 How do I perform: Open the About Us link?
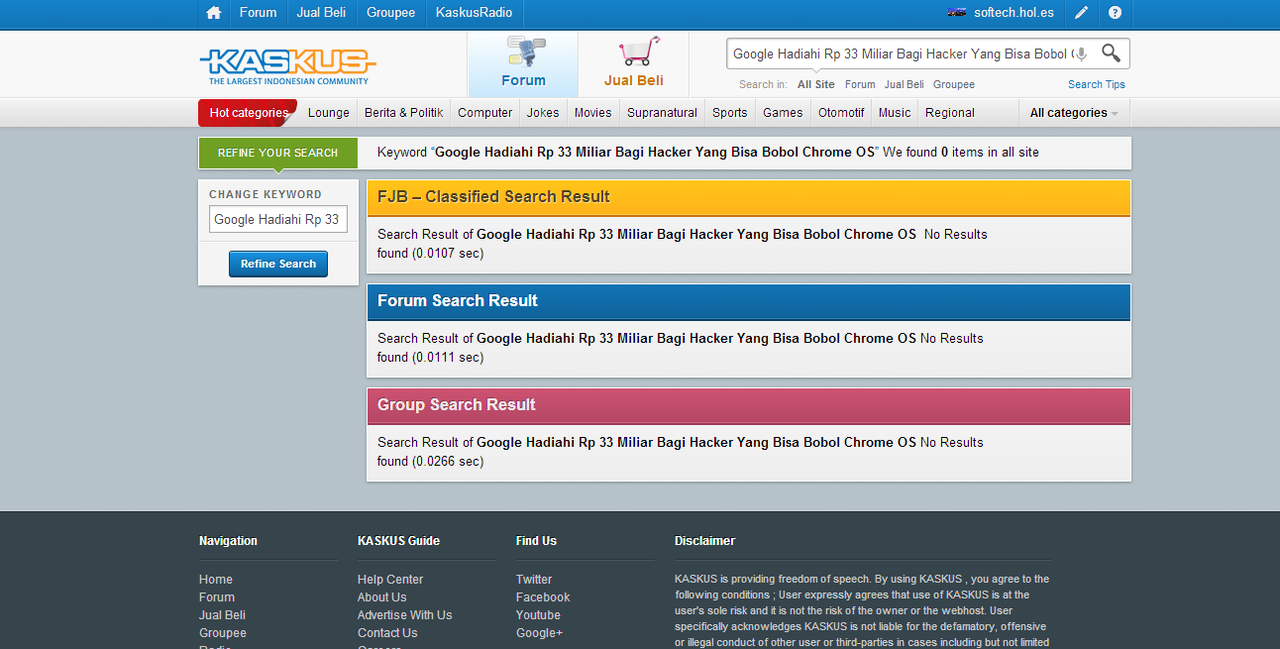382,597
